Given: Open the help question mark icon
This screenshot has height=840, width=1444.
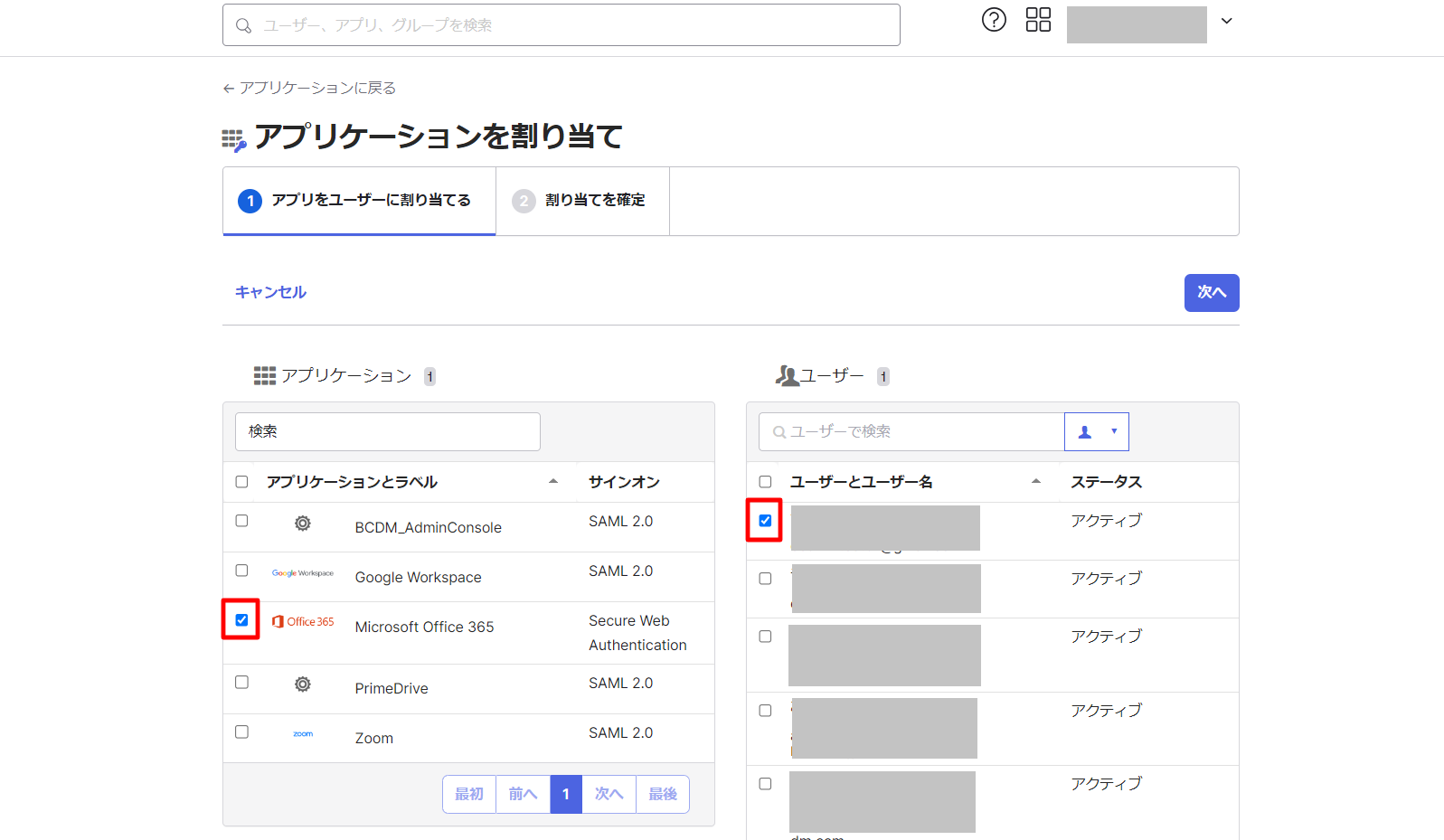Looking at the screenshot, I should tap(994, 20).
